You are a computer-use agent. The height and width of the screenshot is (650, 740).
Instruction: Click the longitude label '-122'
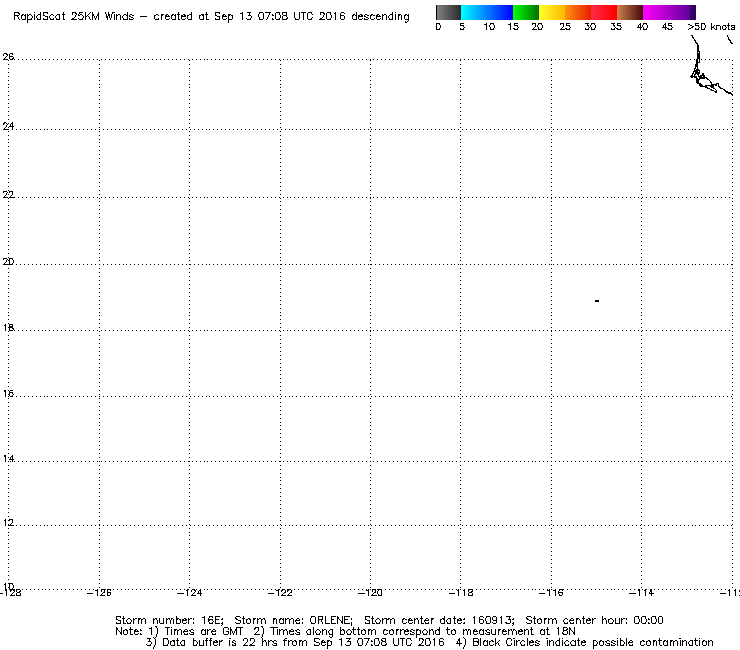click(280, 593)
